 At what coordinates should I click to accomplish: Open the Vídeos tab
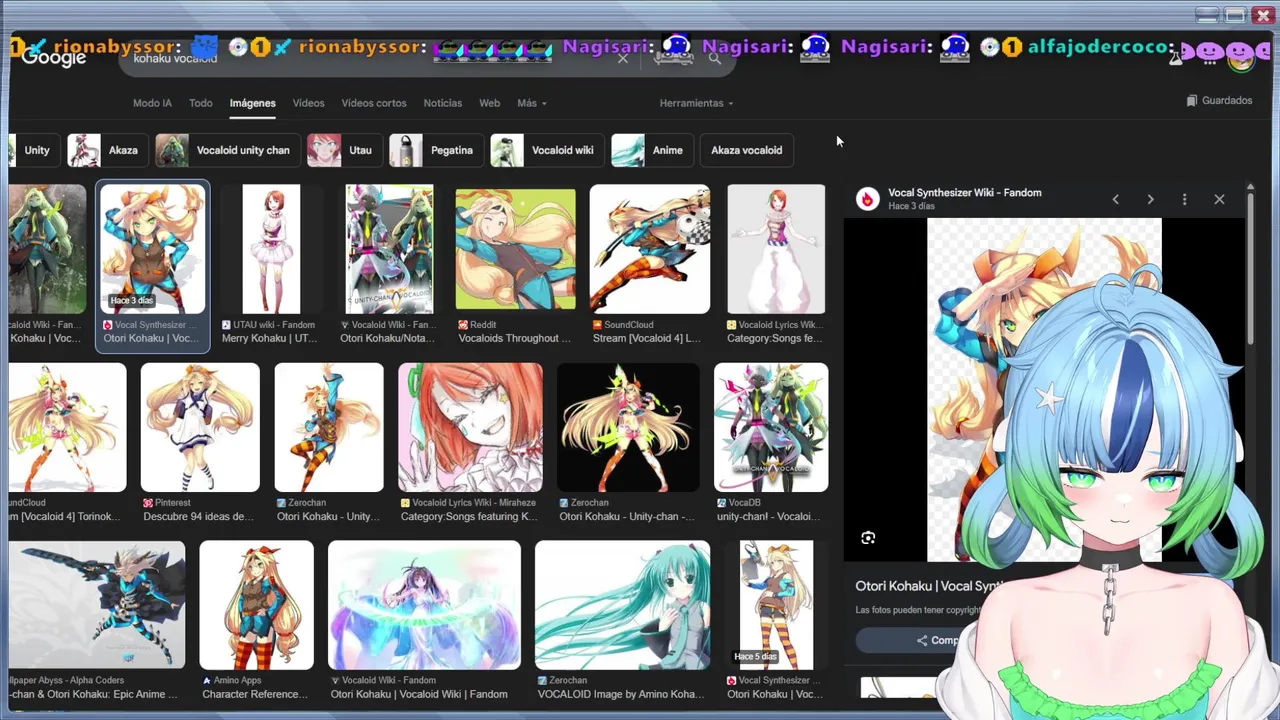click(308, 103)
